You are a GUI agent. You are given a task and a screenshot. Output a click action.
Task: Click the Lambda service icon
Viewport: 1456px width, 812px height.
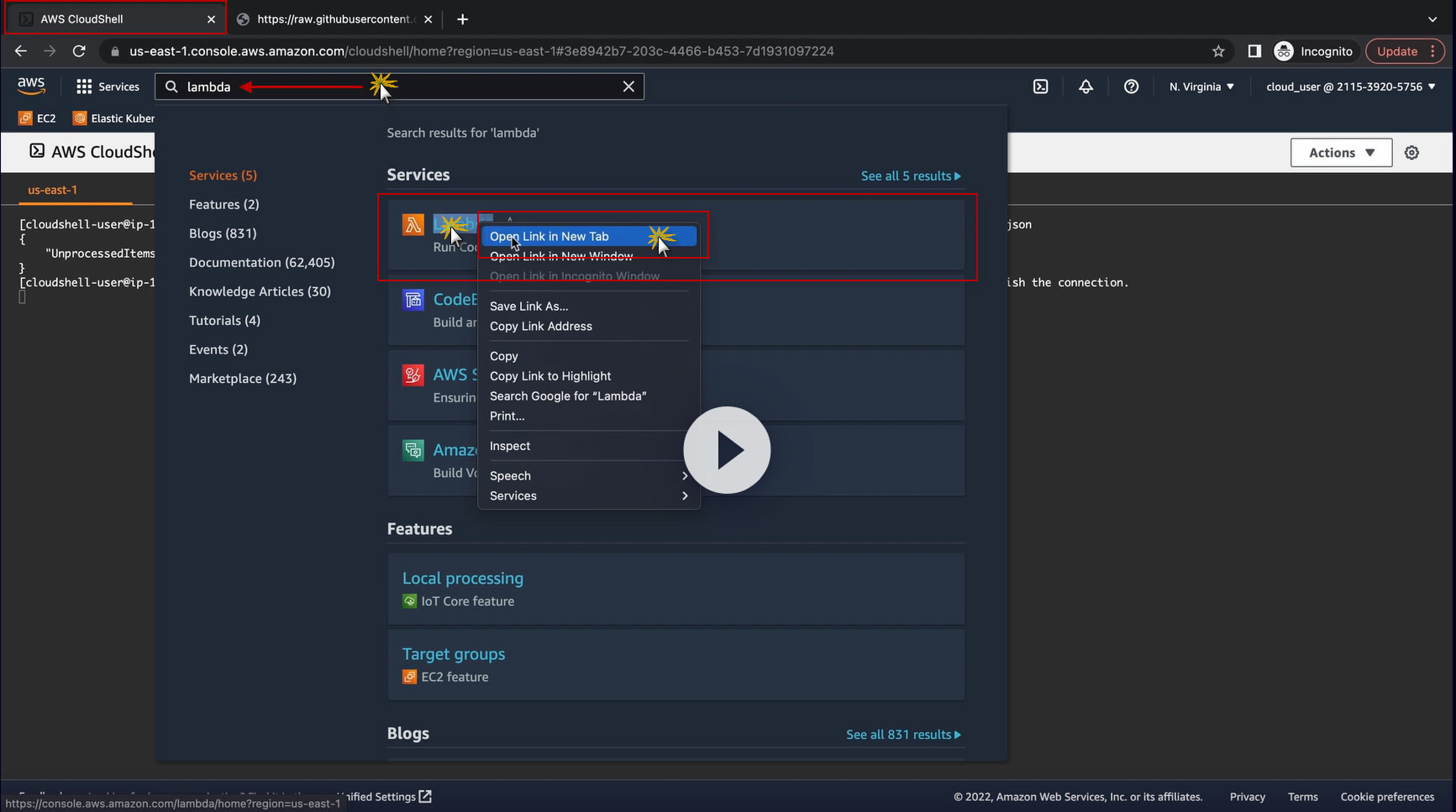click(413, 224)
